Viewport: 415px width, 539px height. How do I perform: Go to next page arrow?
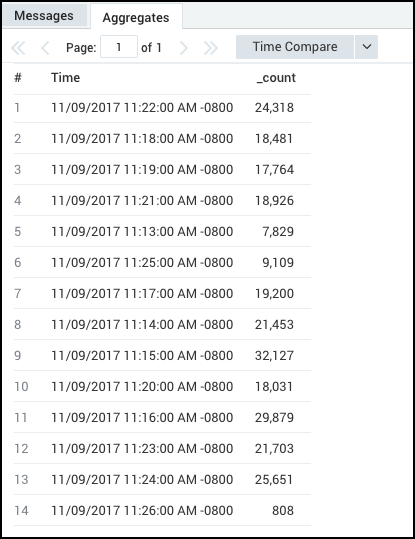[x=184, y=48]
